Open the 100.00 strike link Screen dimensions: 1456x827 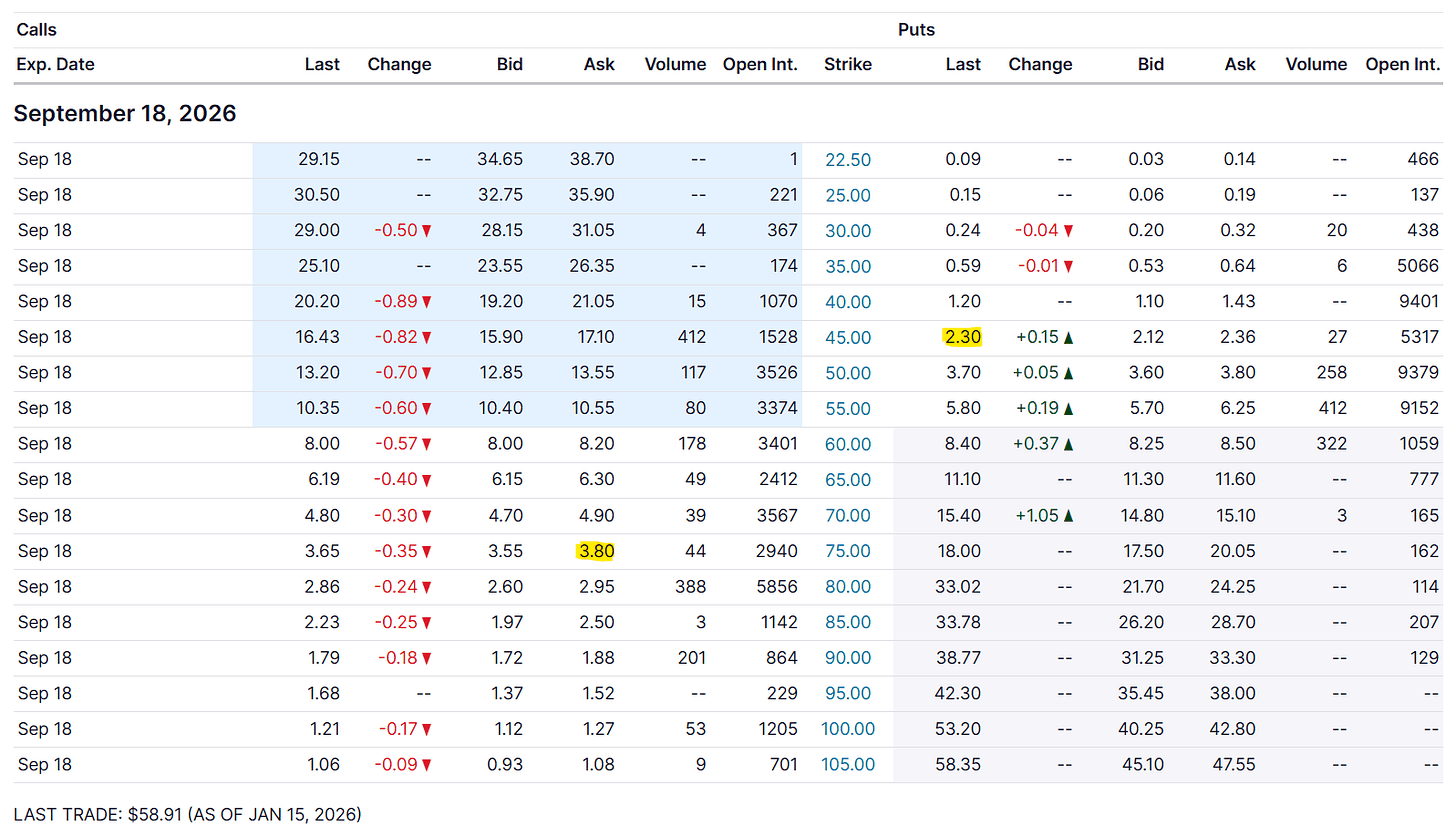847,729
